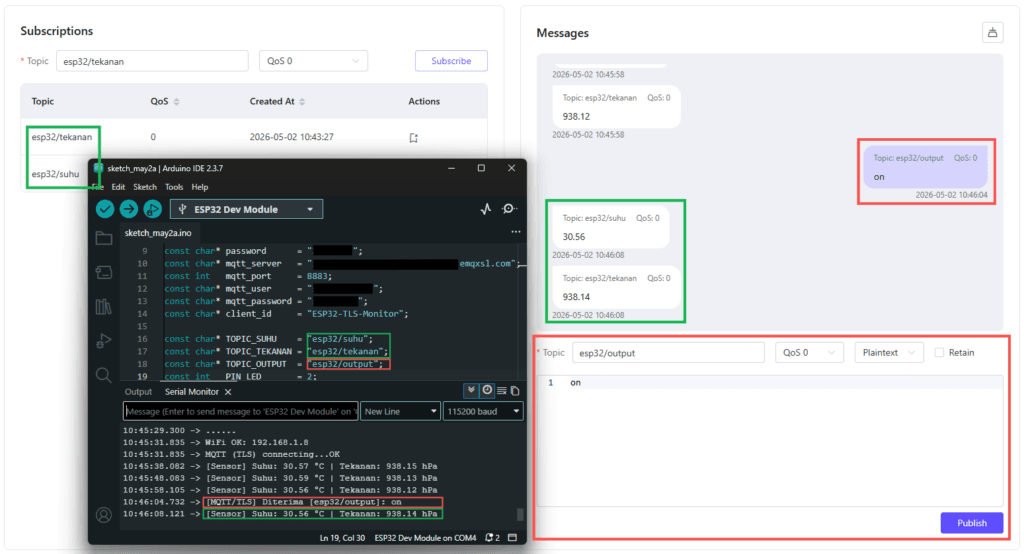Click the Publish button

(x=972, y=523)
